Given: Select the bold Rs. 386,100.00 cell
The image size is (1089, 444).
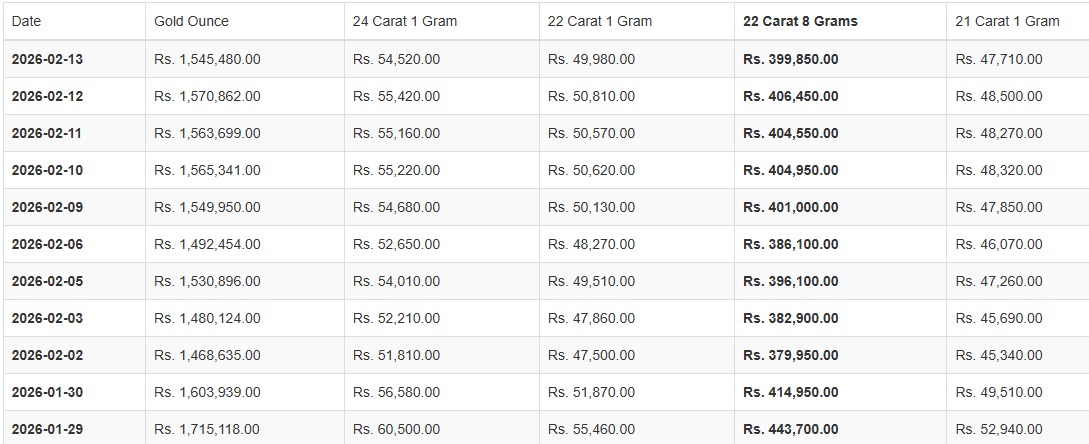Looking at the screenshot, I should pos(790,244).
